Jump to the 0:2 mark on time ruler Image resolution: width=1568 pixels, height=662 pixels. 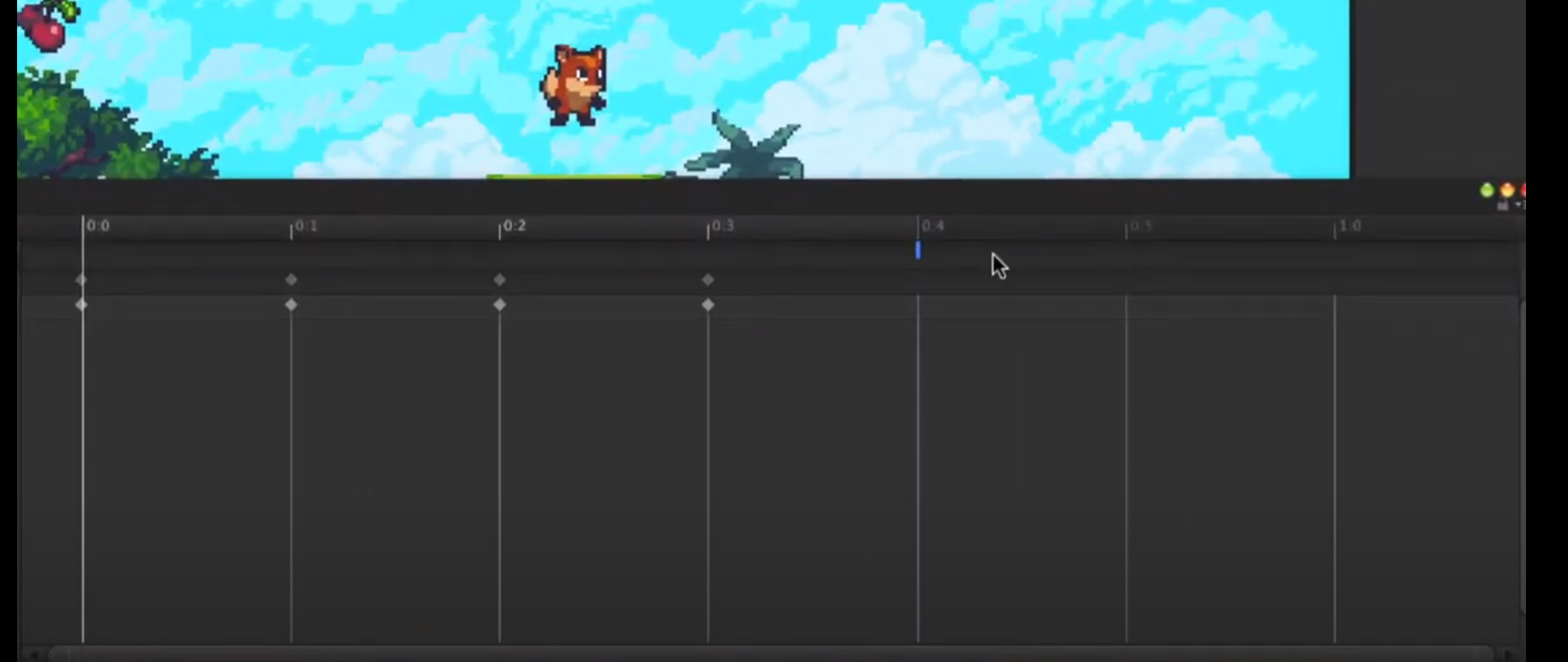[515, 226]
